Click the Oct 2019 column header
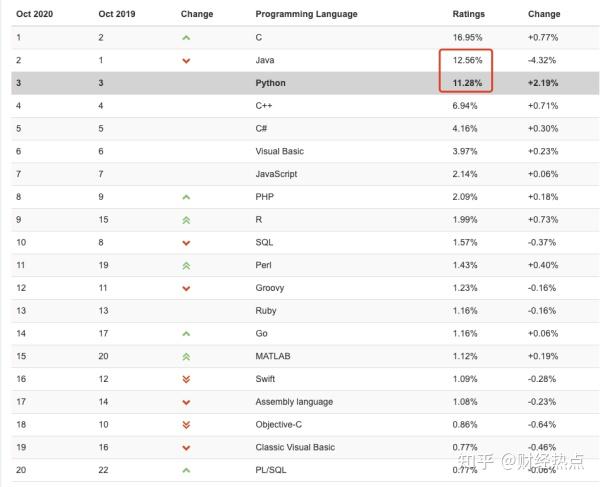 118,15
